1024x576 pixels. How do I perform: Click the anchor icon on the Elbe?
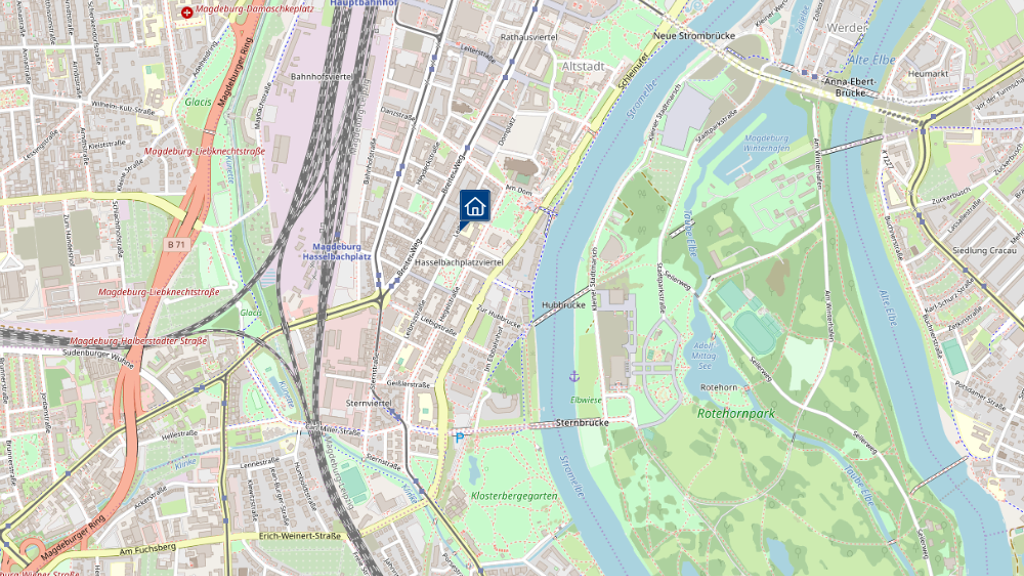click(x=573, y=376)
